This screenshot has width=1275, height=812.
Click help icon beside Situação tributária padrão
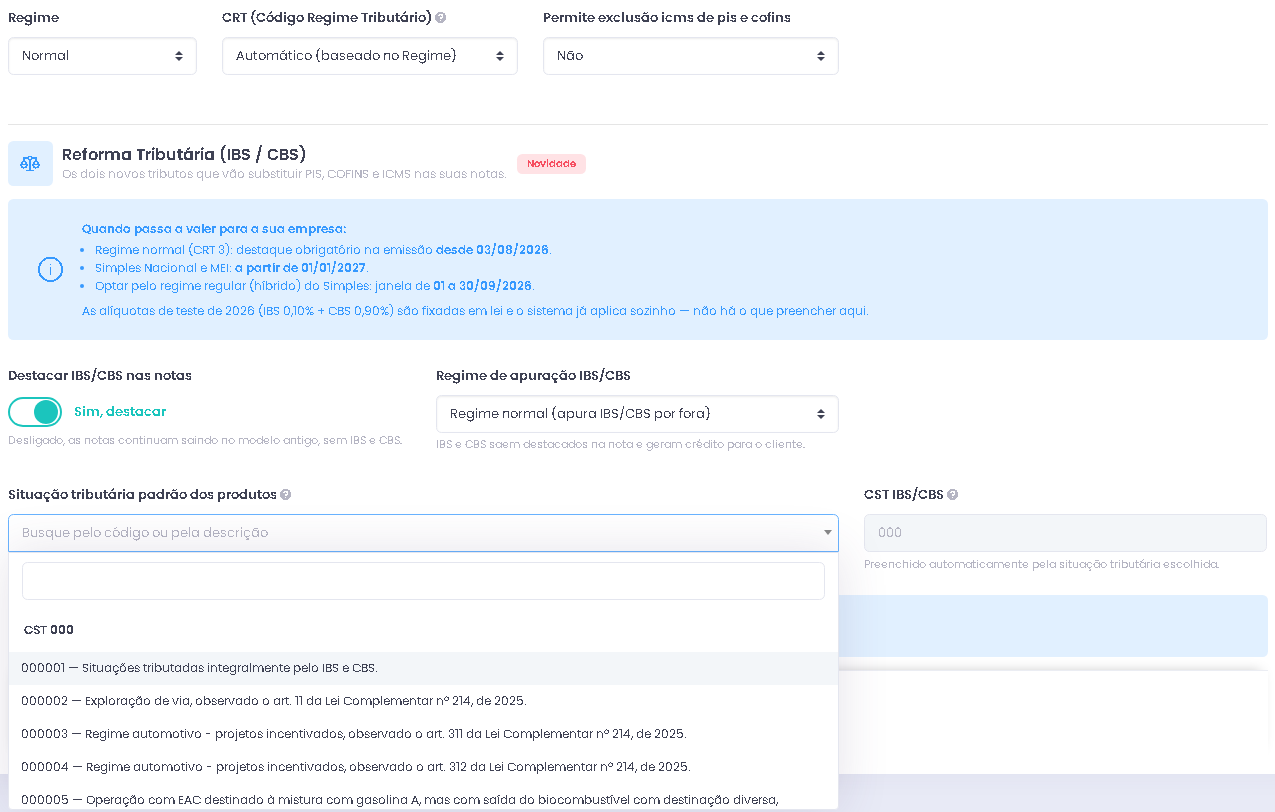click(286, 495)
